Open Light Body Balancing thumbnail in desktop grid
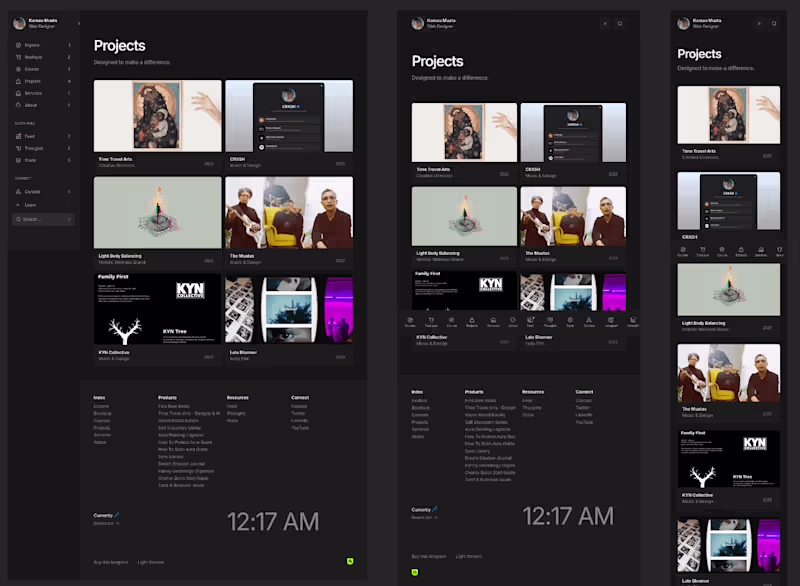Screen dimensions: 800x586 158,213
